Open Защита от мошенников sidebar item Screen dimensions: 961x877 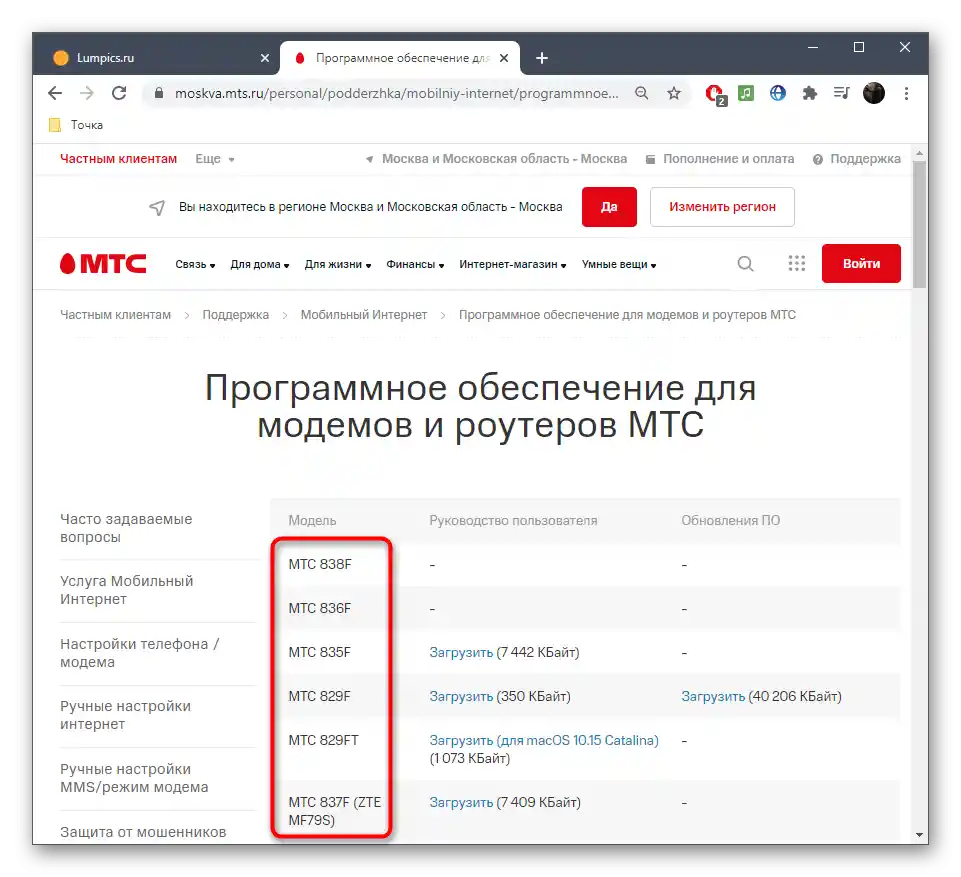(143, 832)
